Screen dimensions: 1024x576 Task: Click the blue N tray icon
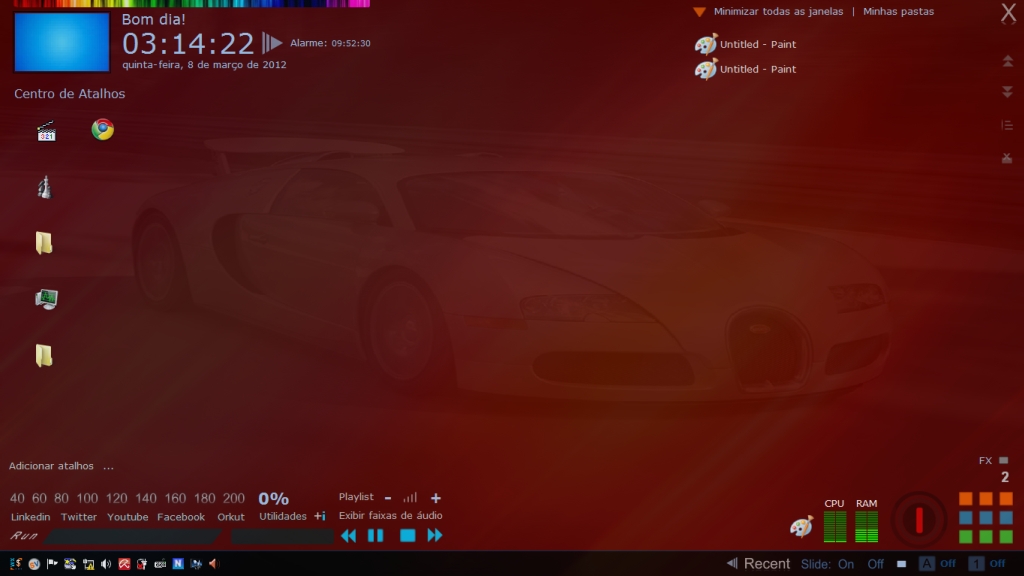click(178, 564)
